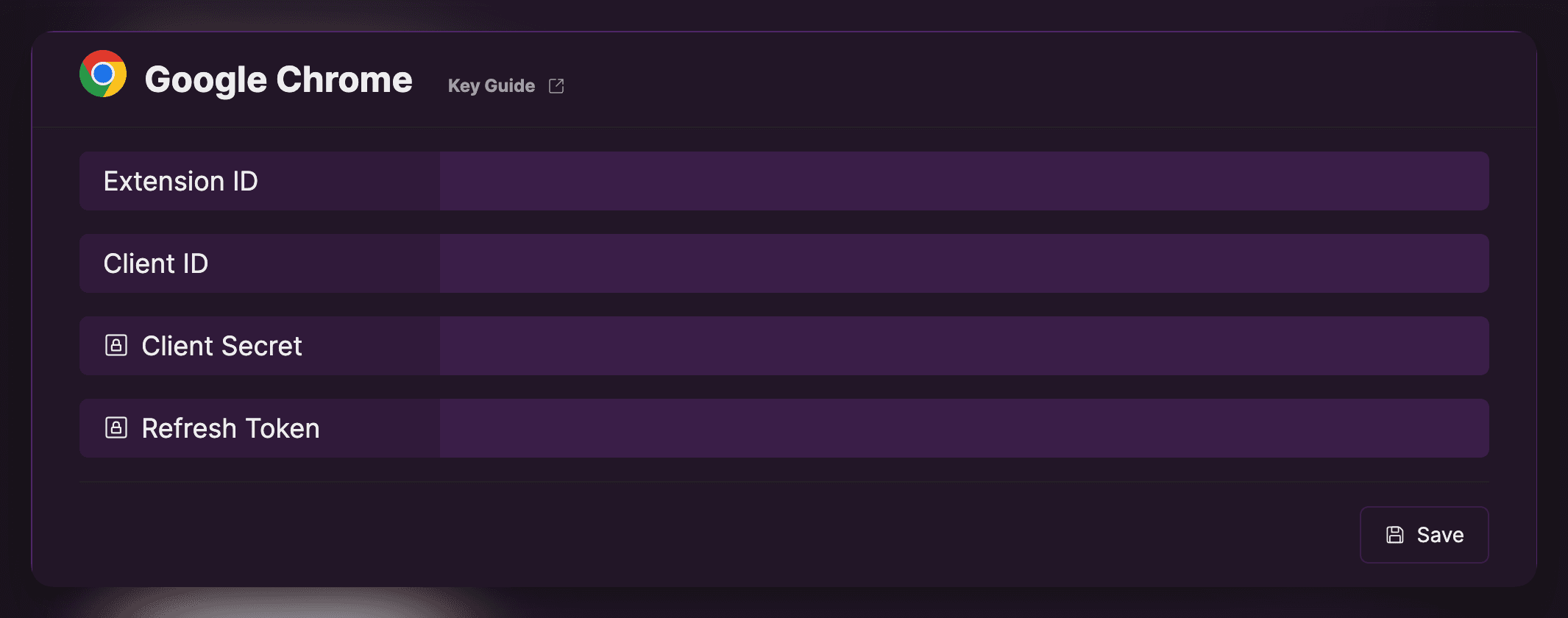This screenshot has width=1568, height=618.
Task: Click the word Guide in Key Guide
Action: 509,86
